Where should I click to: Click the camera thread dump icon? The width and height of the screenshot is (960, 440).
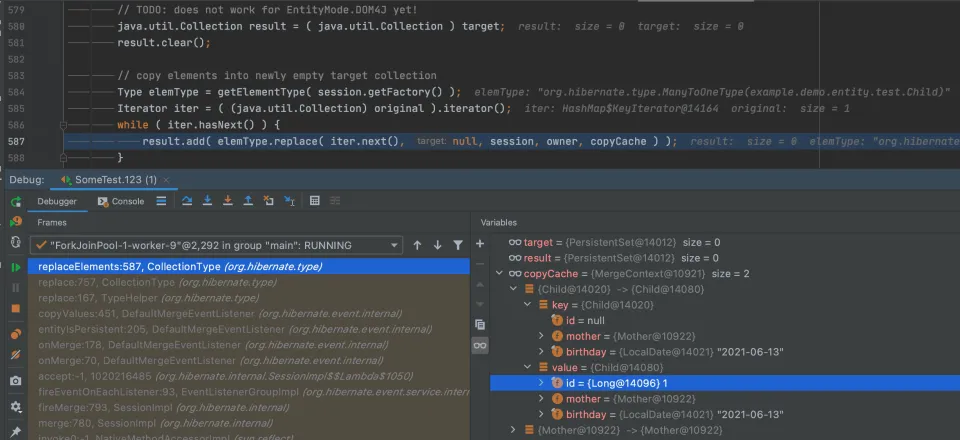(x=16, y=381)
